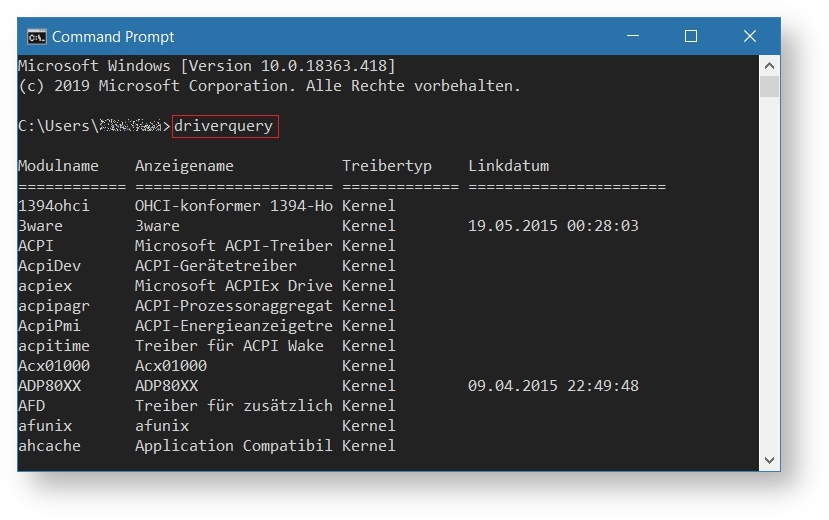Image resolution: width=829 pixels, height=520 pixels.
Task: Click the scrollbar up arrow
Action: (769, 65)
